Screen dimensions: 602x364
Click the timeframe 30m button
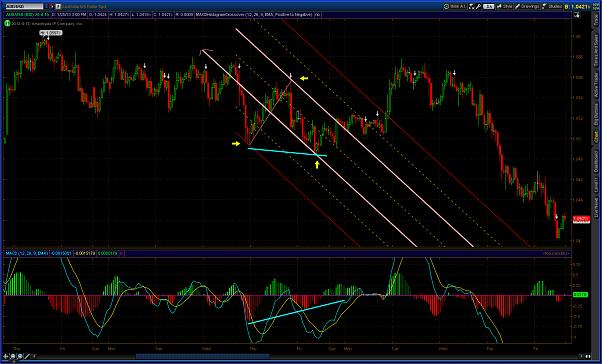489,7
